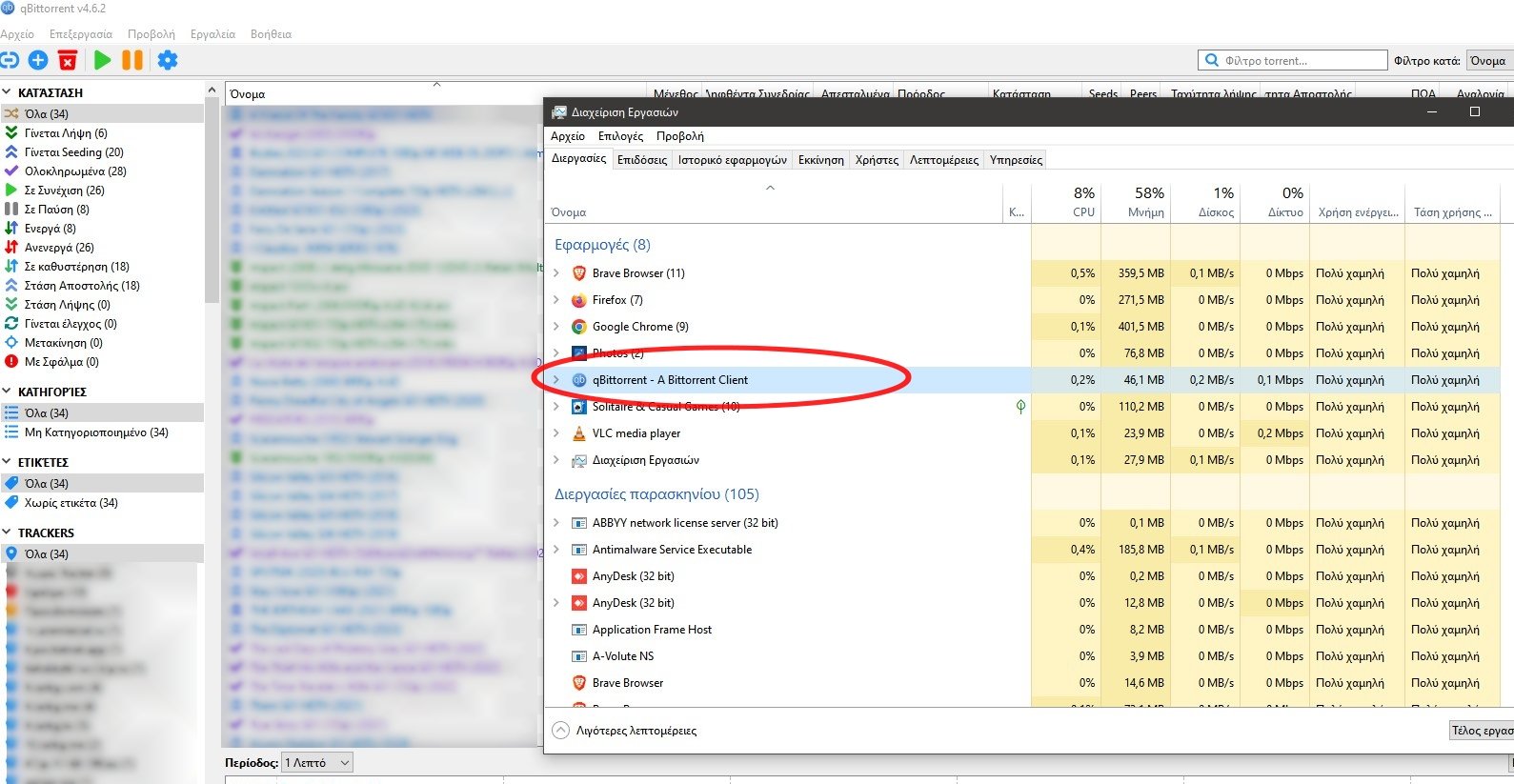Screen dimensions: 1514x784
Task: Expand the Google Chrome process group
Action: [x=556, y=327]
